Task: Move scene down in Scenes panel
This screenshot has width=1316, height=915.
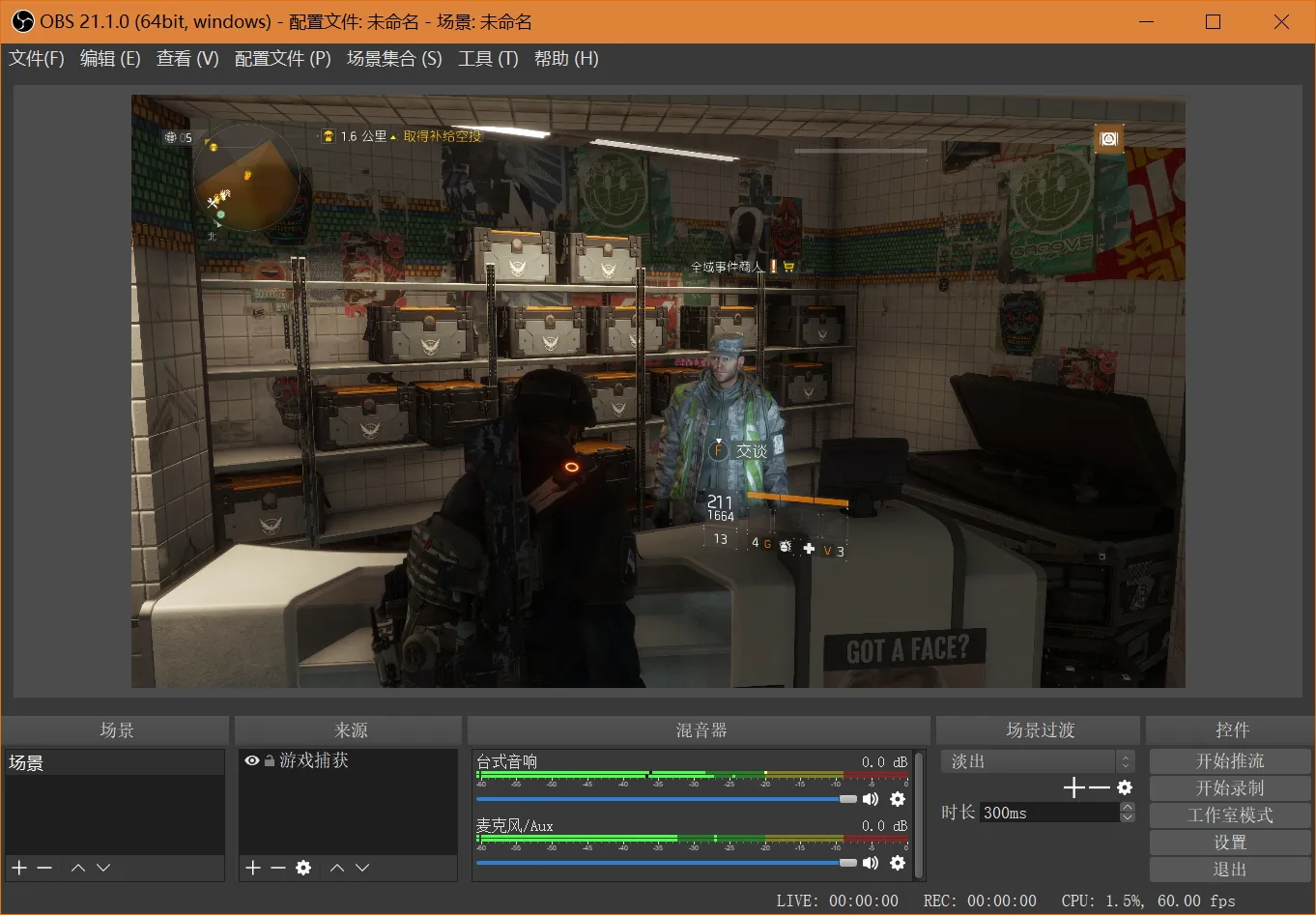Action: click(x=103, y=868)
